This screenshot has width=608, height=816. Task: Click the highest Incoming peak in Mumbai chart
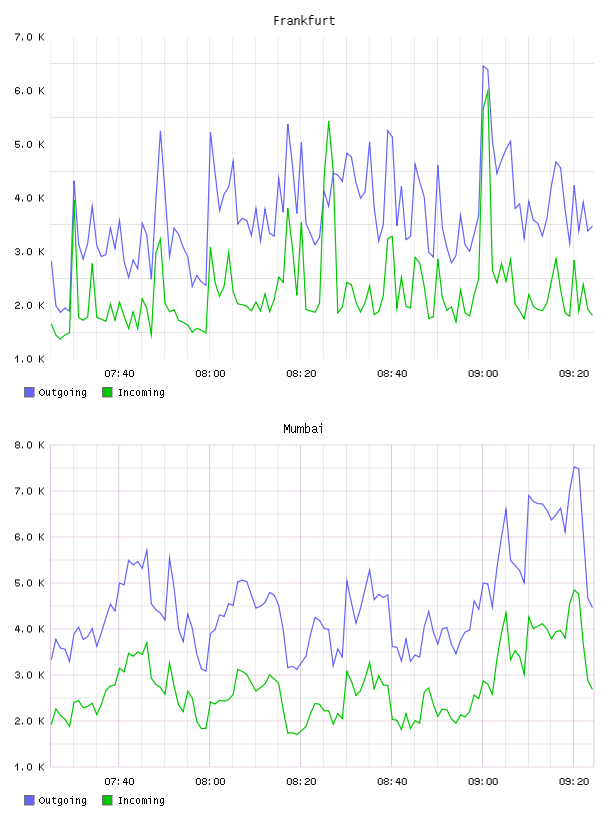click(574, 590)
